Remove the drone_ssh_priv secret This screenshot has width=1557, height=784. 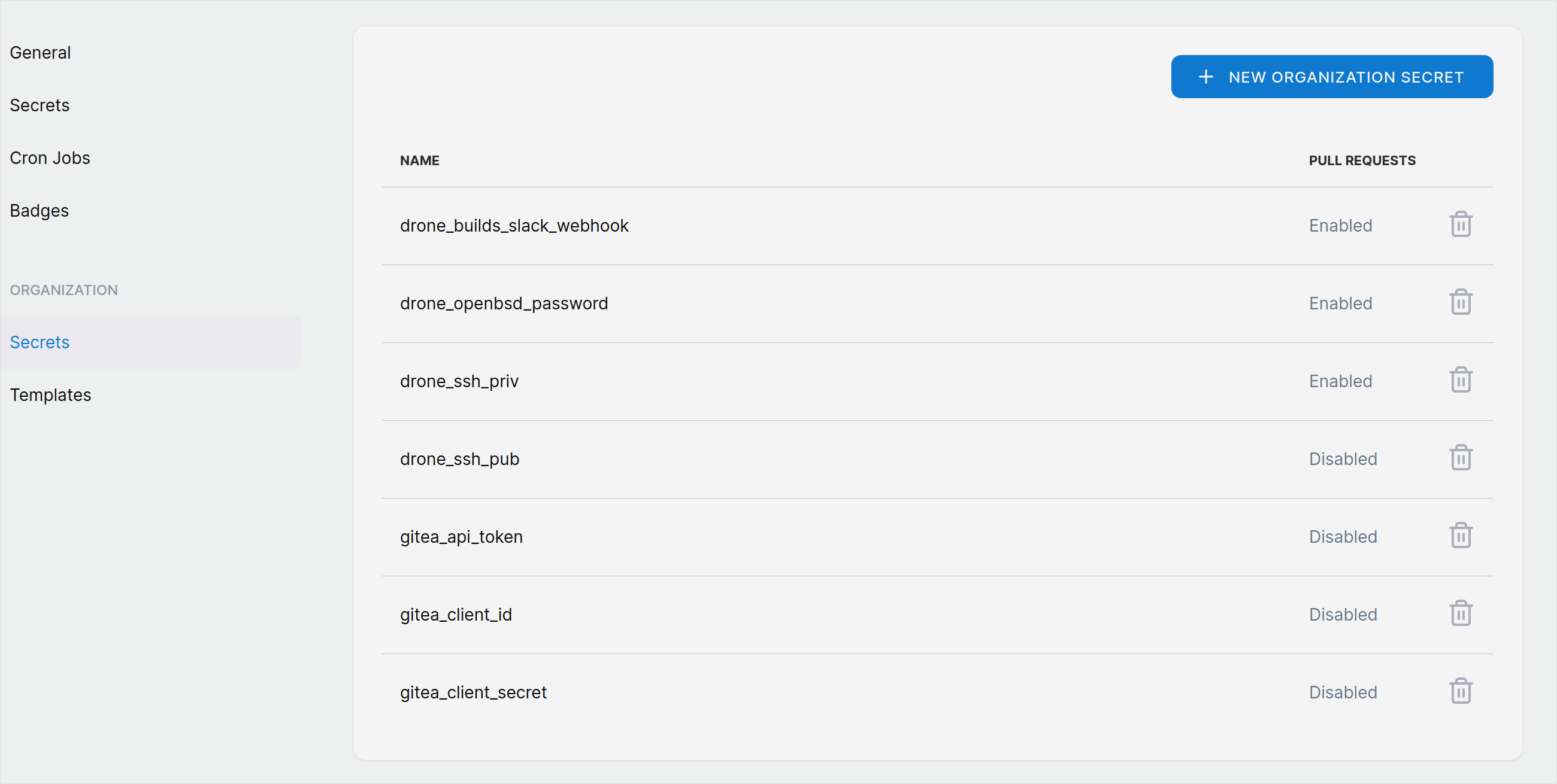pos(1461,381)
